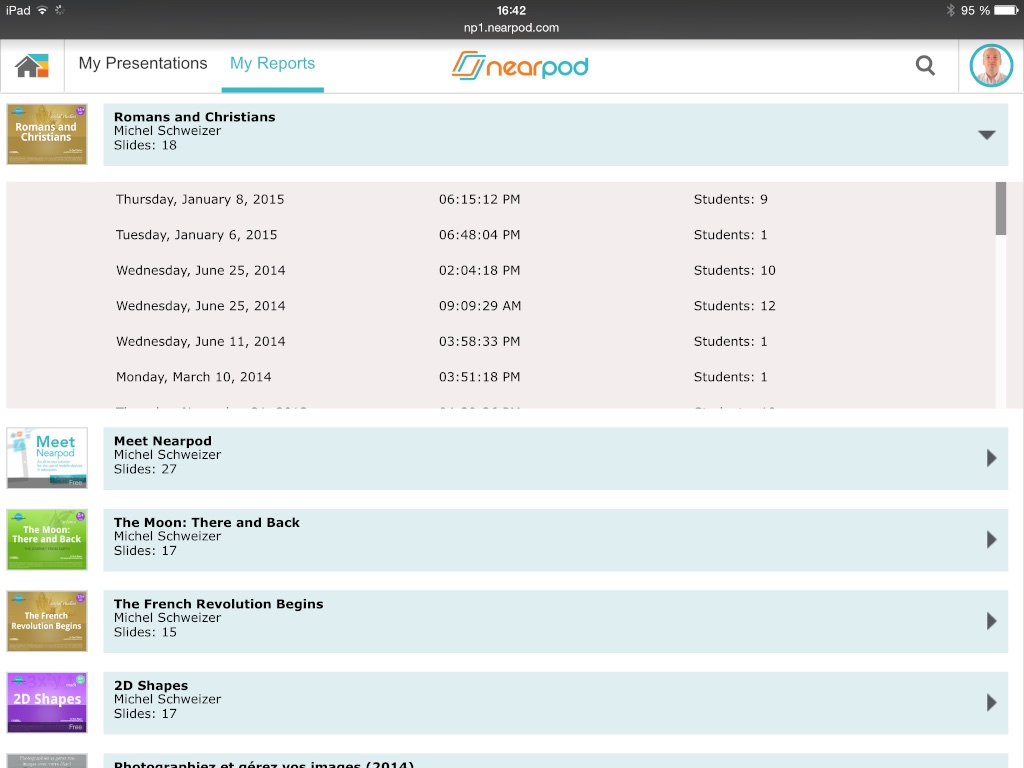The width and height of the screenshot is (1024, 768).
Task: Open the search magnifier icon
Action: [x=925, y=66]
